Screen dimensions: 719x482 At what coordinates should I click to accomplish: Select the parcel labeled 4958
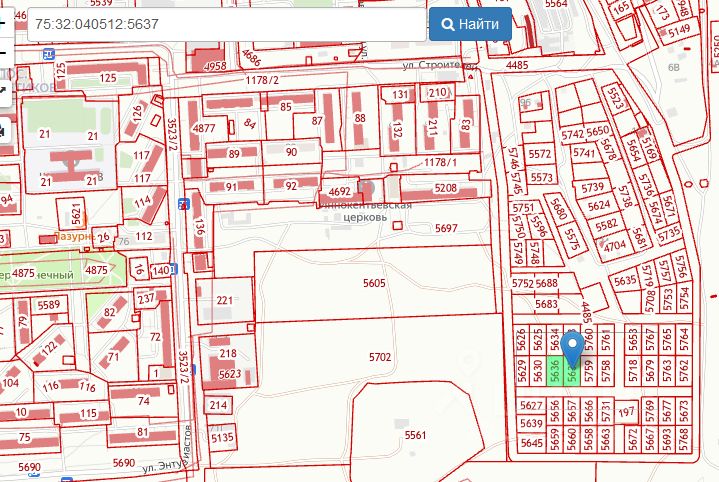[215, 66]
